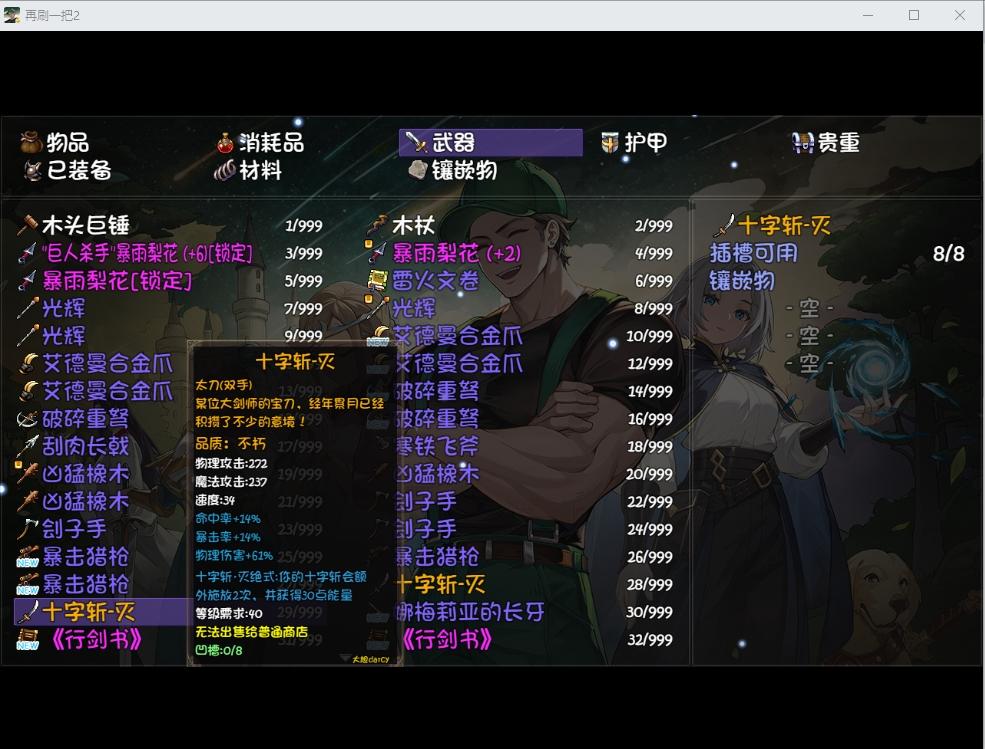Click the treasure chest icon beside 贵重
The width and height of the screenshot is (985, 749).
[802, 143]
